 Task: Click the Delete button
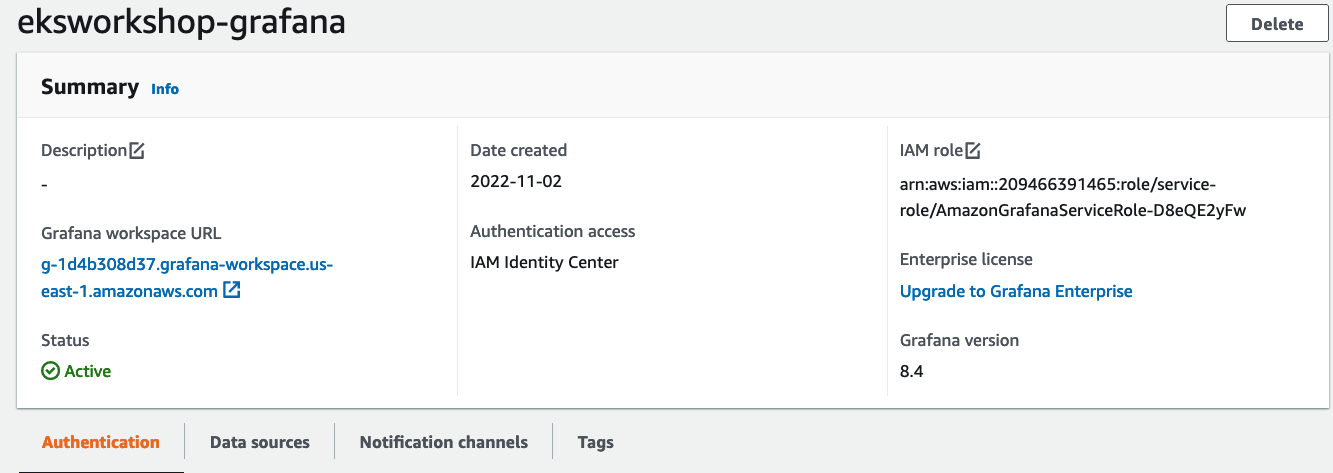click(1277, 23)
